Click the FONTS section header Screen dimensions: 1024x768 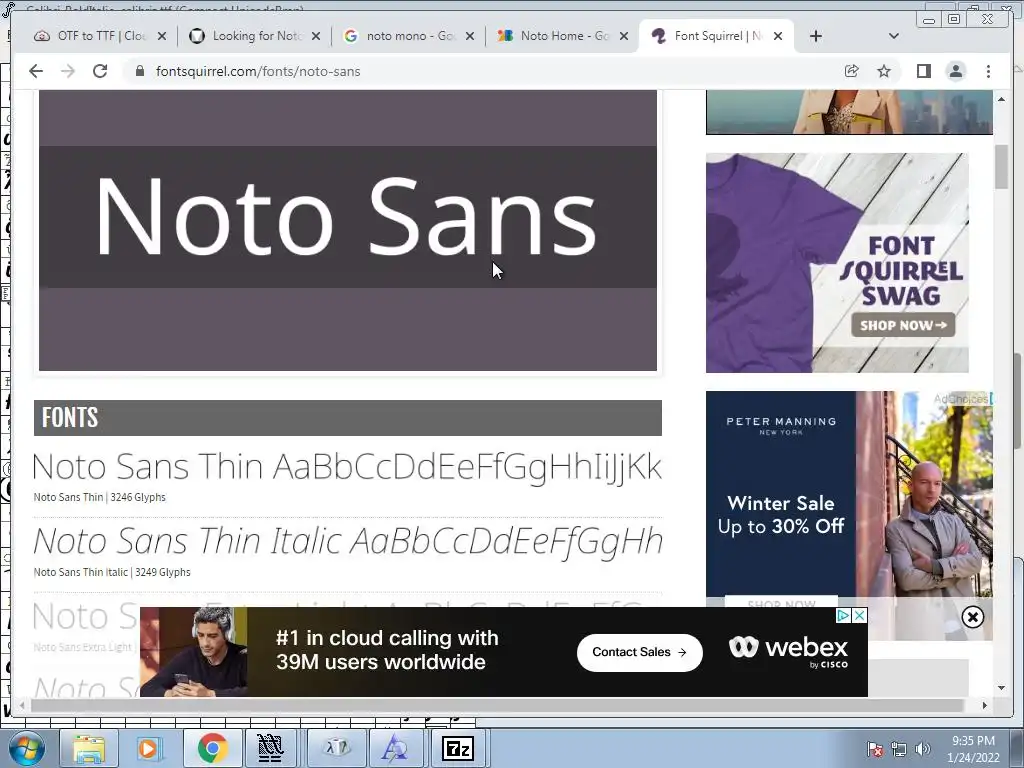point(347,418)
